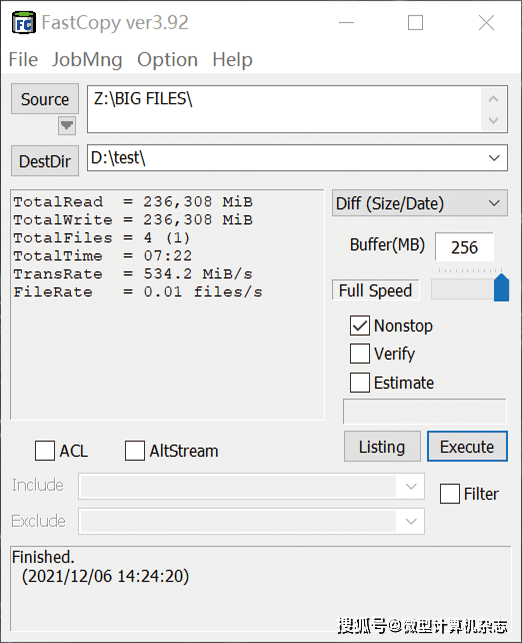Enable the Verify checkbox
Screen dimensions: 522x643
360,353
